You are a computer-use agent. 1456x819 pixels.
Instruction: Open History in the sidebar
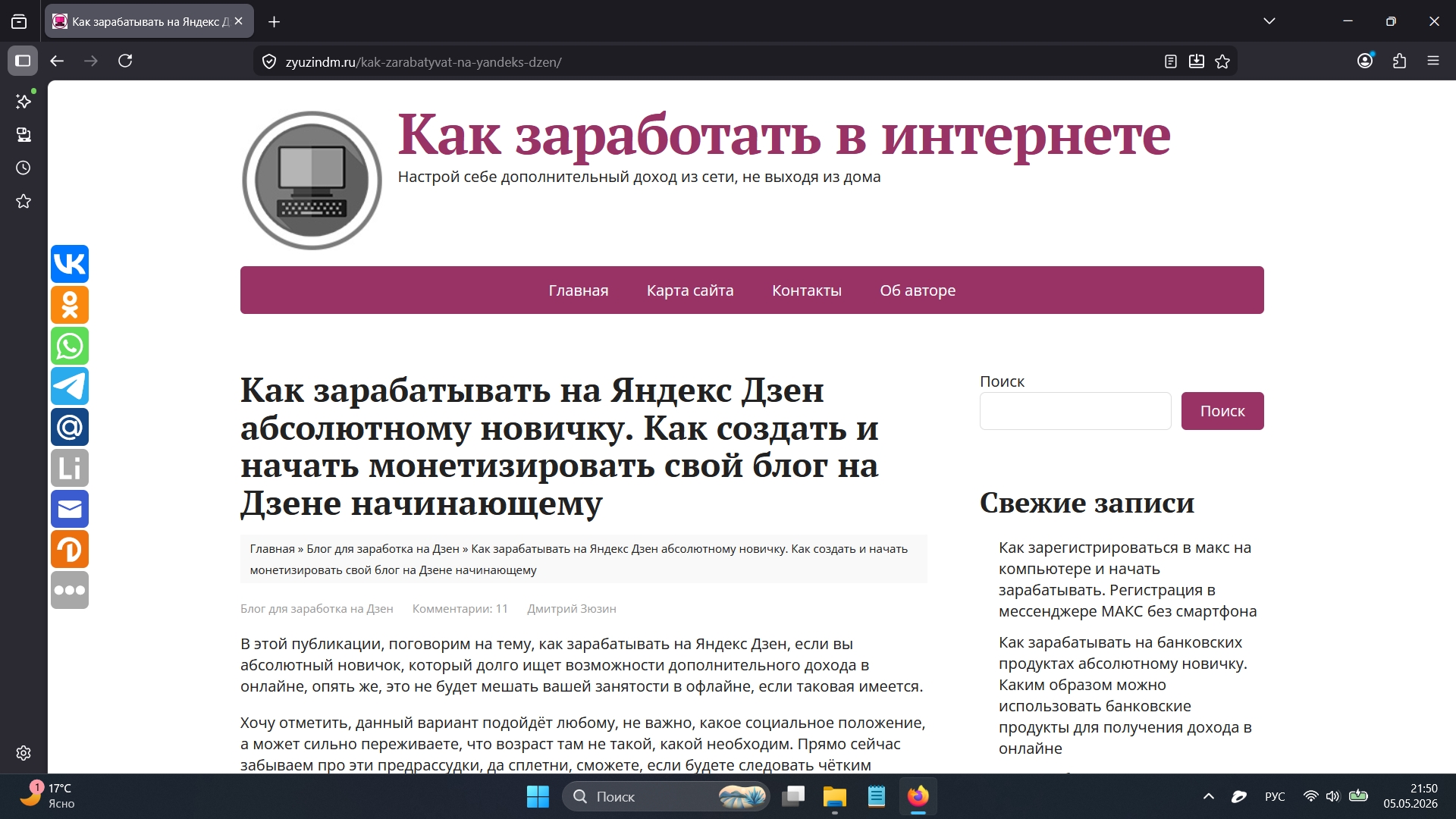pos(24,168)
